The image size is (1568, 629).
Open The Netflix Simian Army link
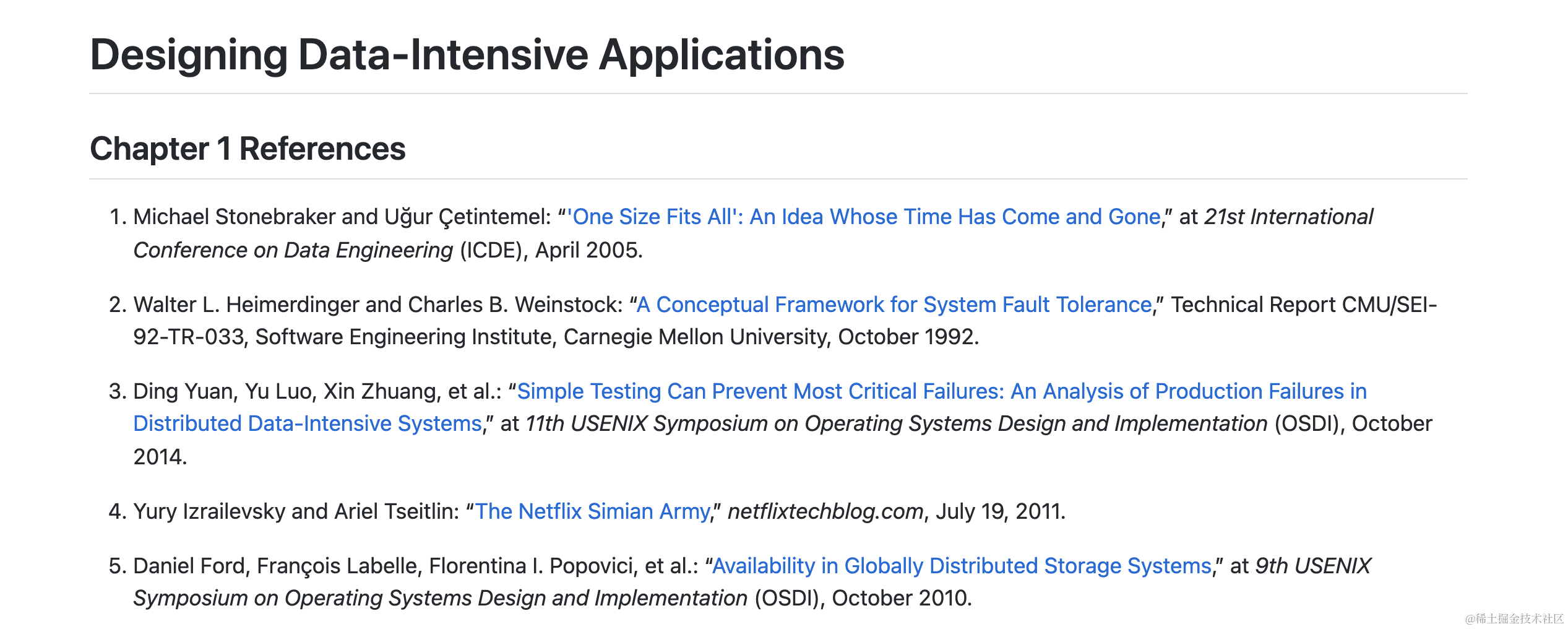(x=592, y=511)
